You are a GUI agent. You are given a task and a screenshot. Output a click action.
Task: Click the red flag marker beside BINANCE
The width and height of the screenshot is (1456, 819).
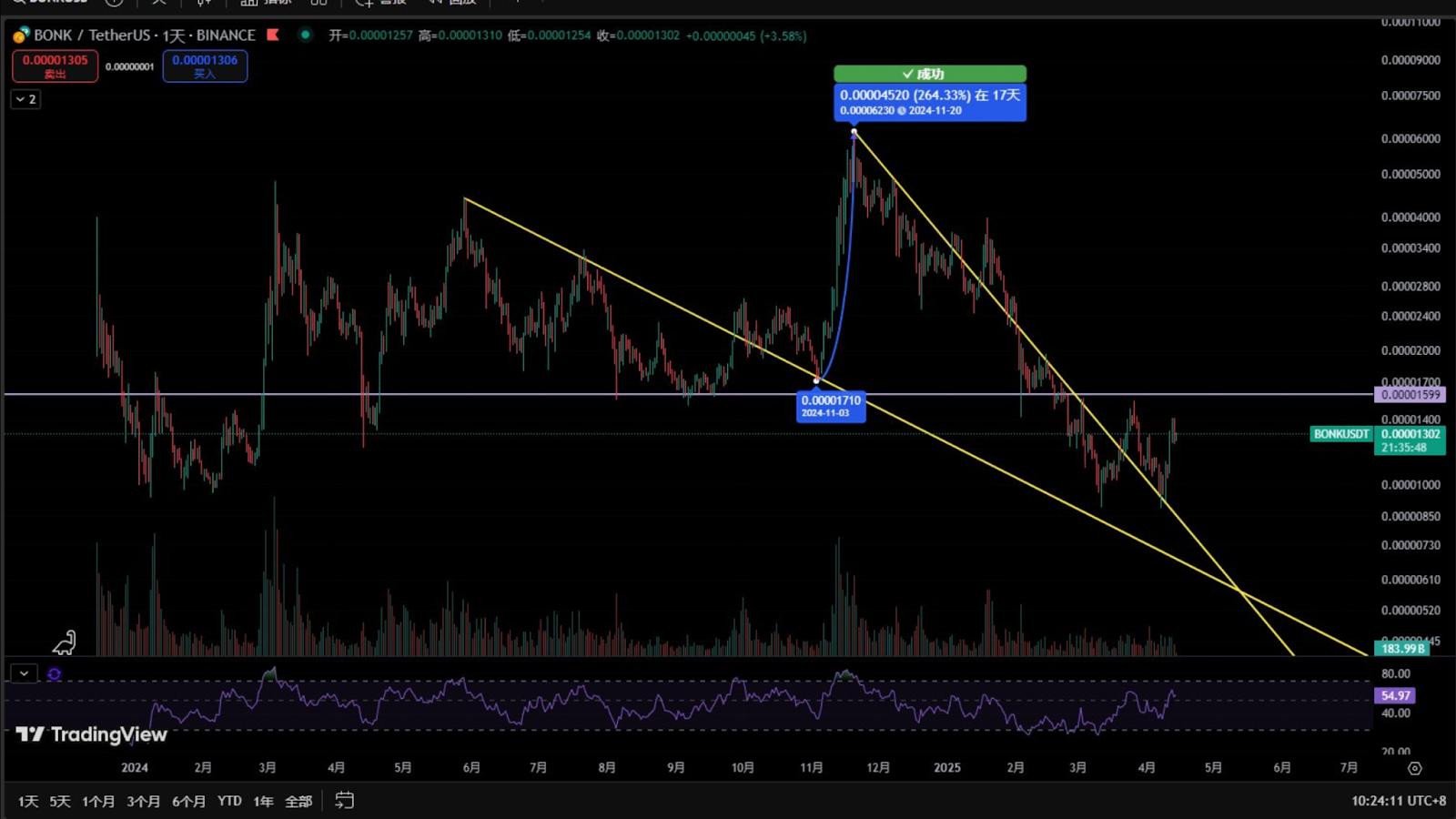pos(273,35)
